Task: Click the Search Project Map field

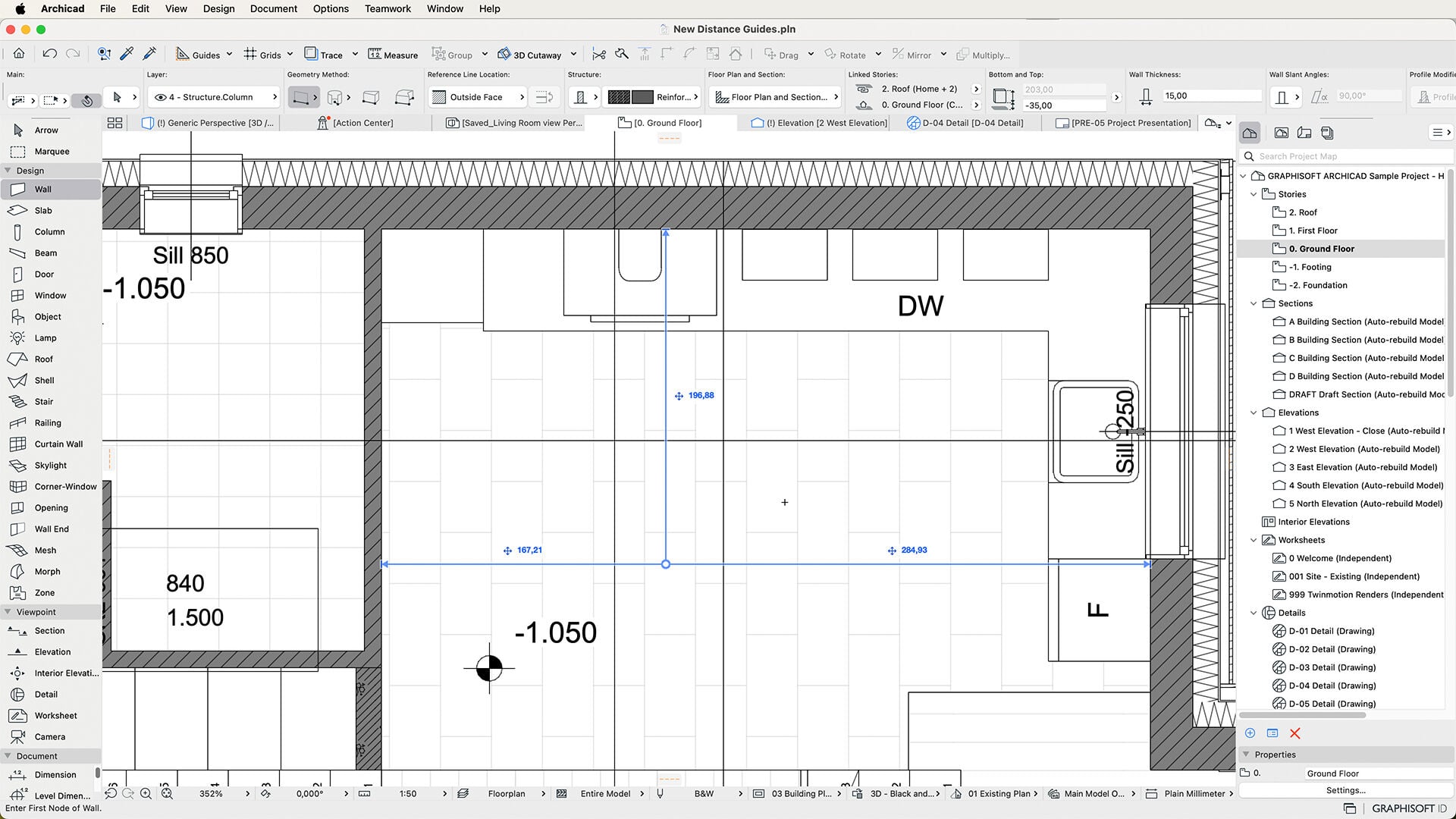Action: (1347, 156)
